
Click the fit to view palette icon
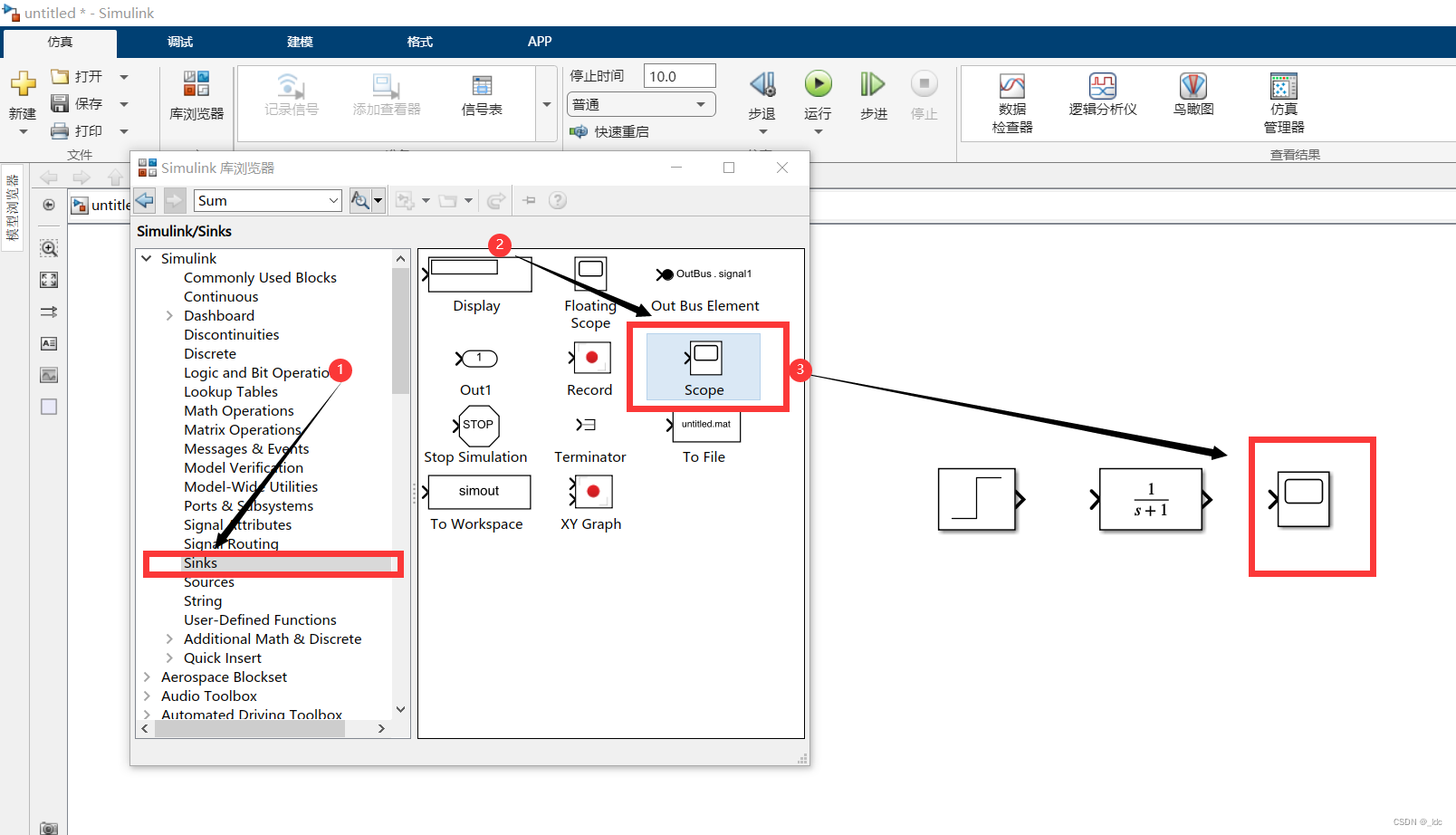[49, 280]
